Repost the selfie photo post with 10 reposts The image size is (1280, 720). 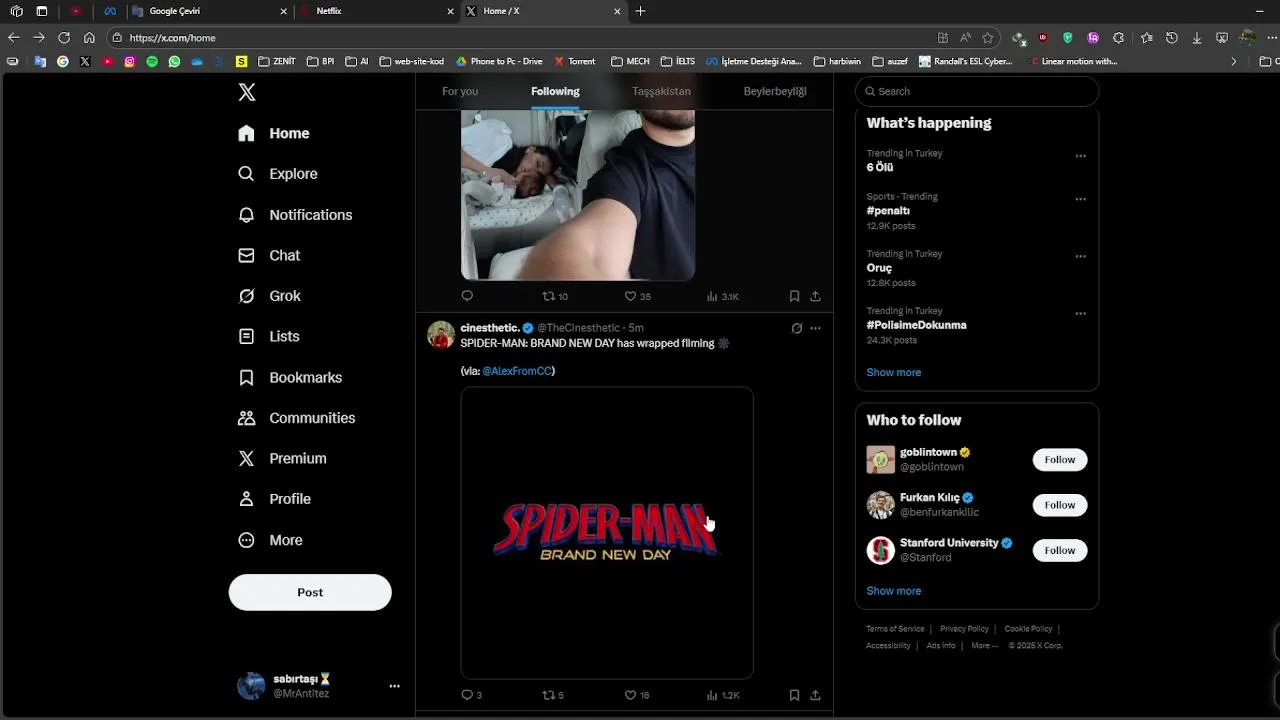[555, 296]
